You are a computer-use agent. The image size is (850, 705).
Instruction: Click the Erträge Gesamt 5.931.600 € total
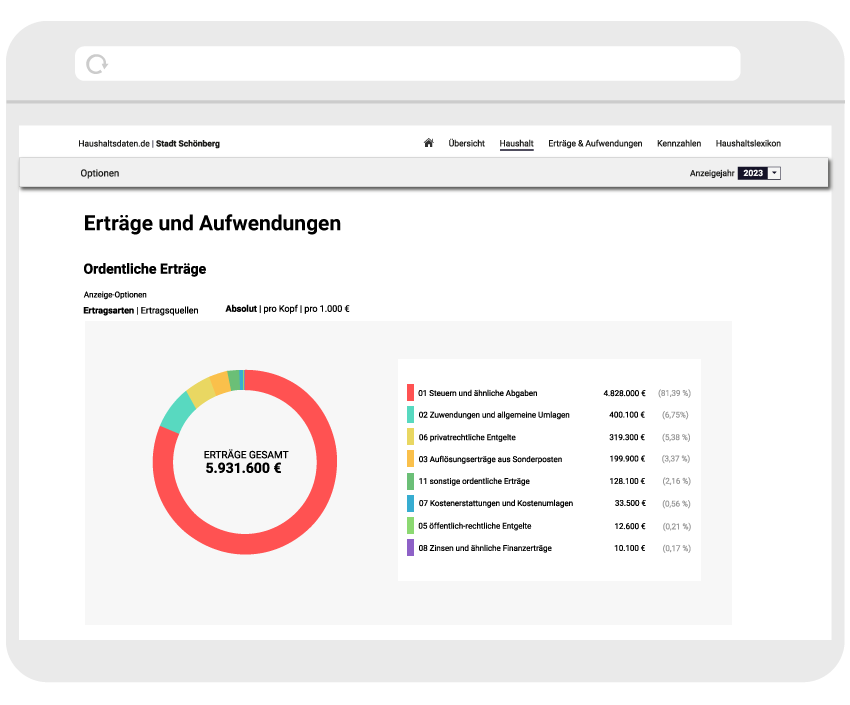pyautogui.click(x=245, y=462)
